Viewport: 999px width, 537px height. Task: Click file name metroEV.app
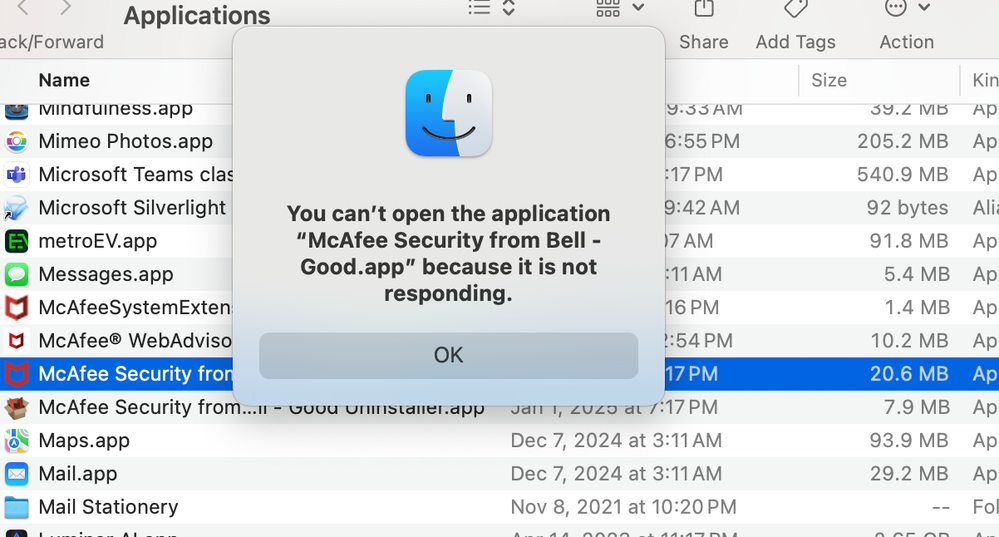[97, 241]
